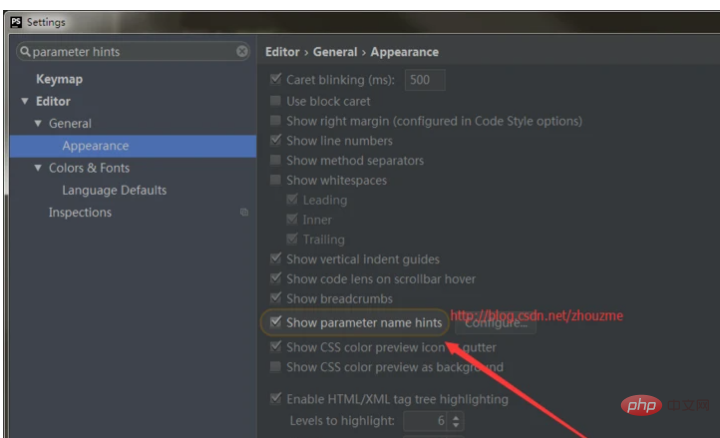The image size is (720, 438).
Task: Toggle Show CSS color preview icon in gutter
Action: tap(276, 346)
